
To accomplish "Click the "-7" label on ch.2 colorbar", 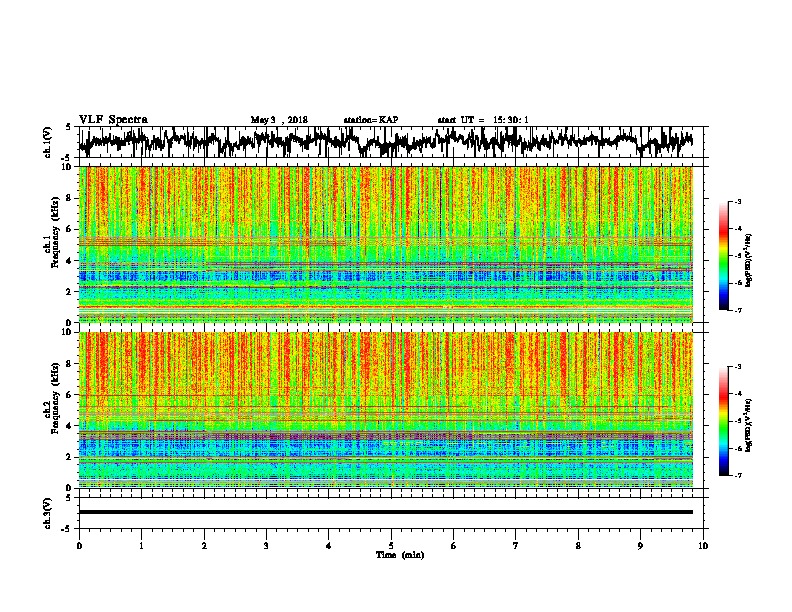I will click(x=737, y=475).
